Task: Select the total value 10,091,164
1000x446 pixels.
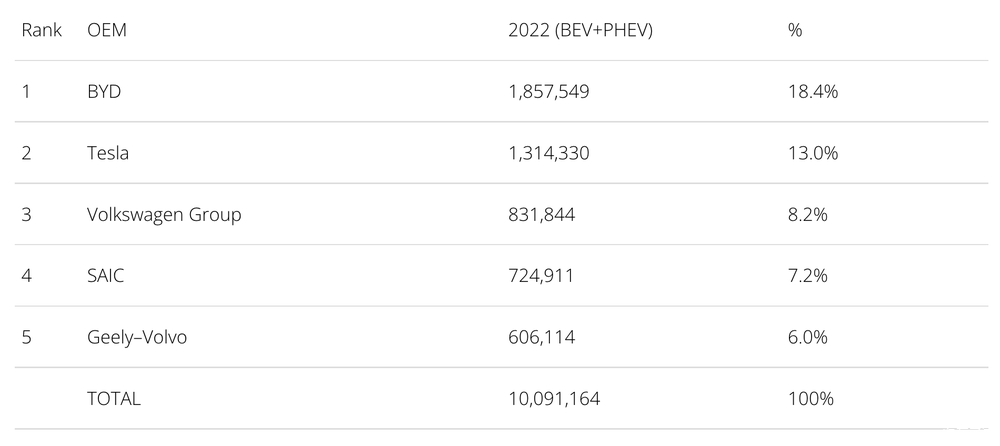Action: click(554, 398)
